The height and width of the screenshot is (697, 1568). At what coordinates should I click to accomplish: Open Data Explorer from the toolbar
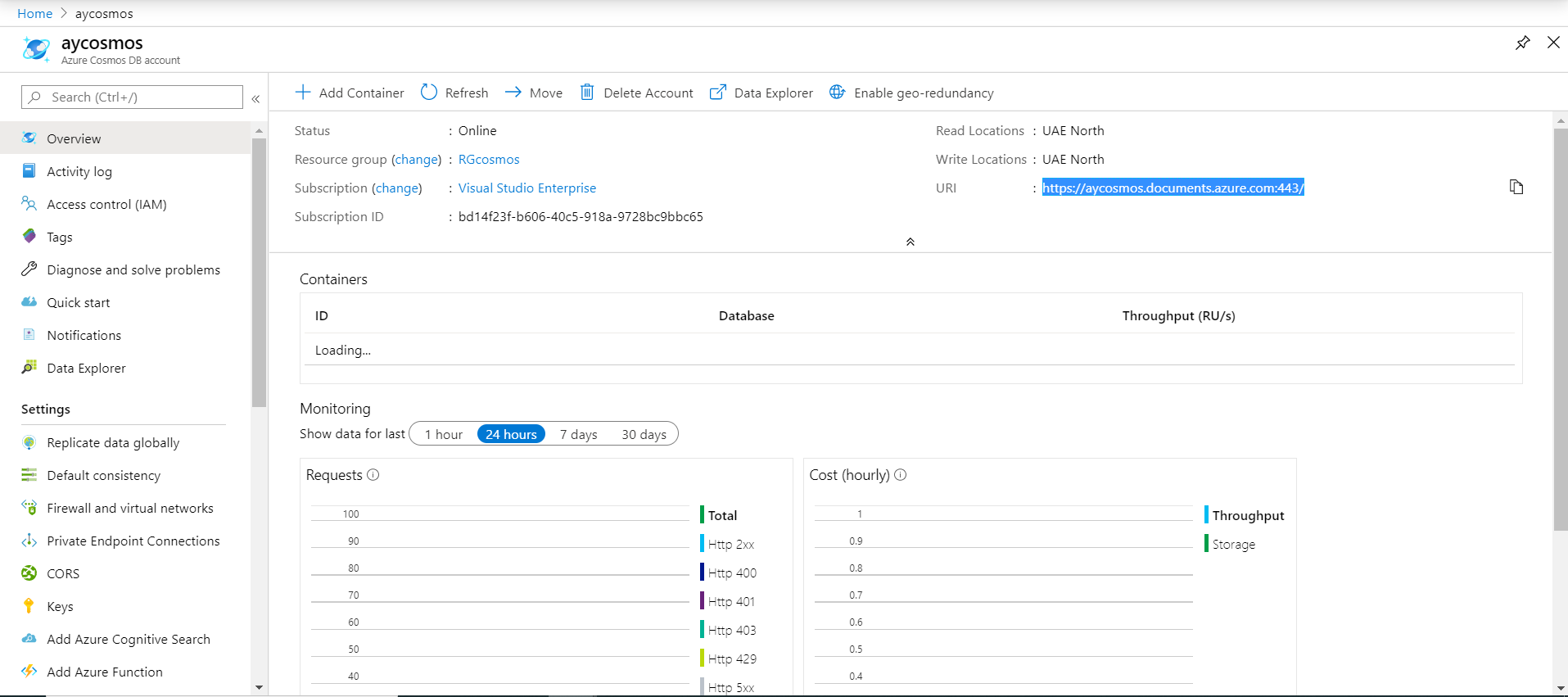761,93
